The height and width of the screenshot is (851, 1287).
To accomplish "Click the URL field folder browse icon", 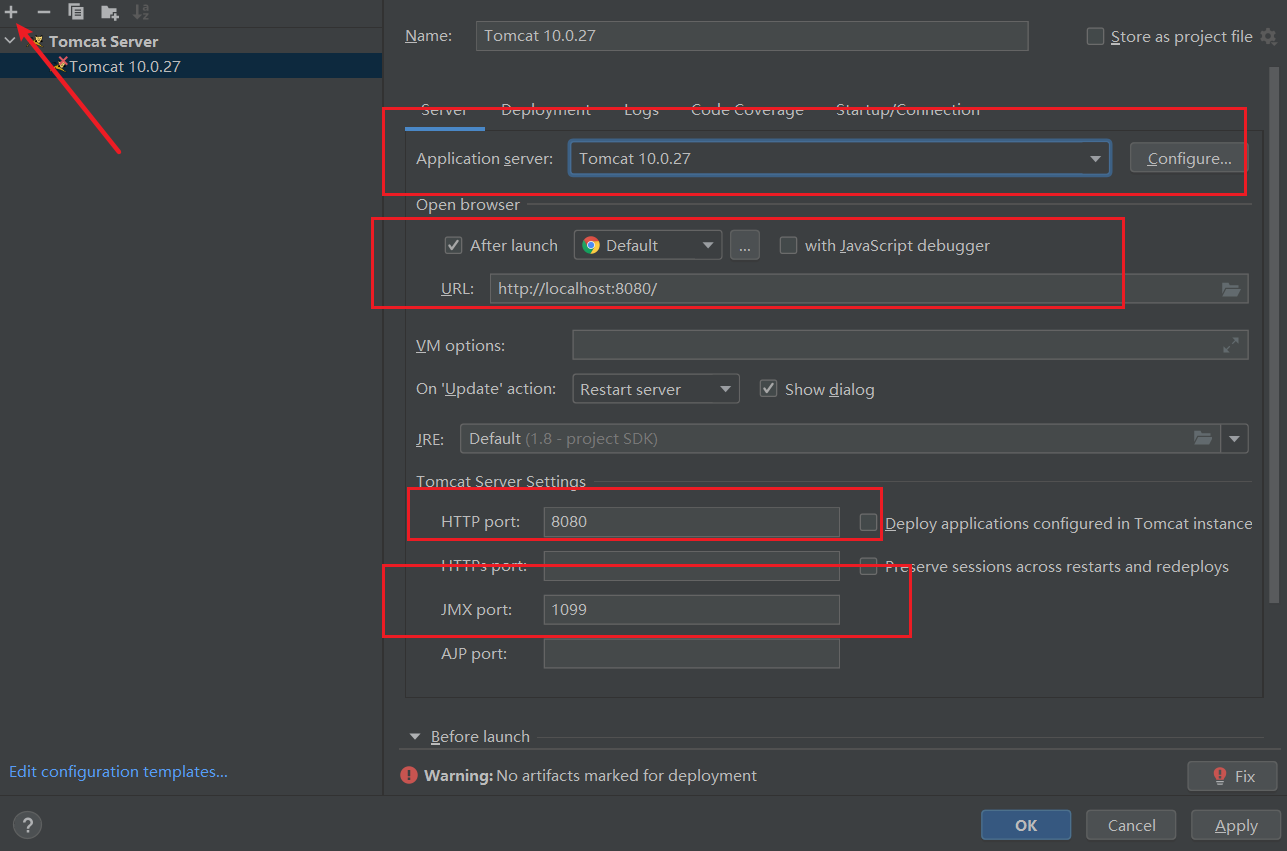I will click(1231, 289).
